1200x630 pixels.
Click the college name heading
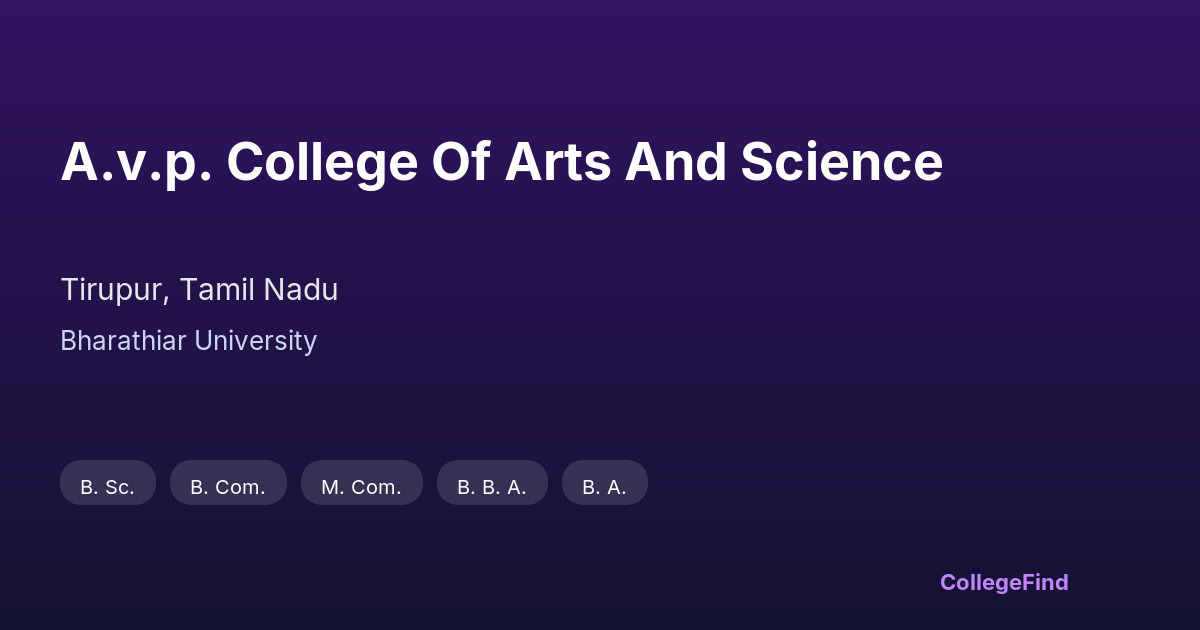pos(501,162)
